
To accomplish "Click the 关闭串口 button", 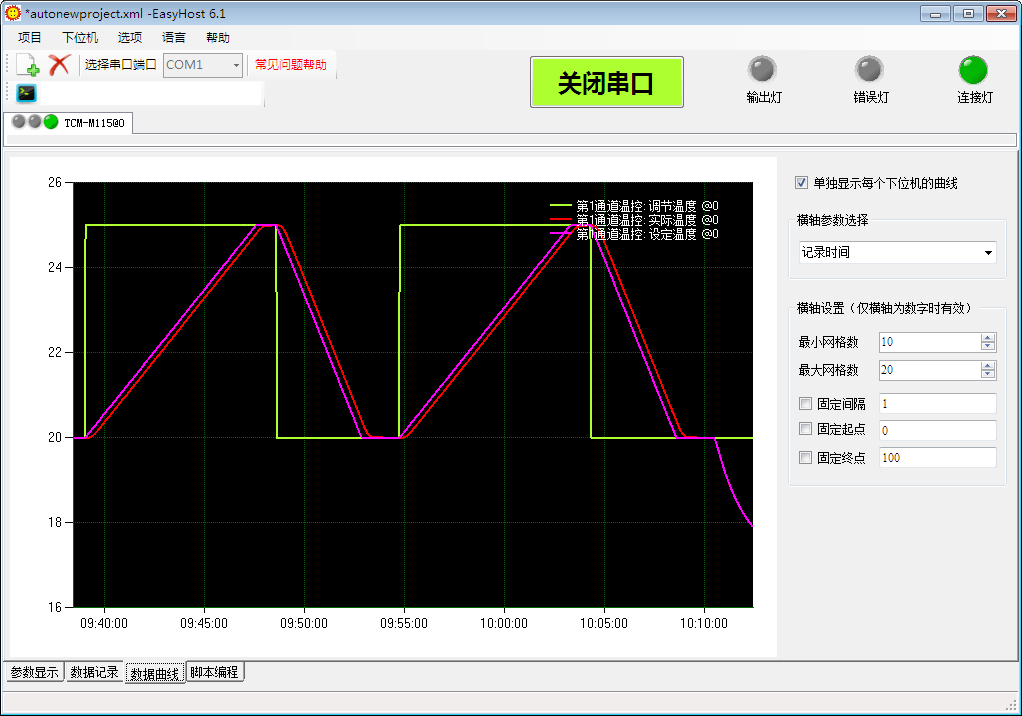I will pyautogui.click(x=606, y=82).
